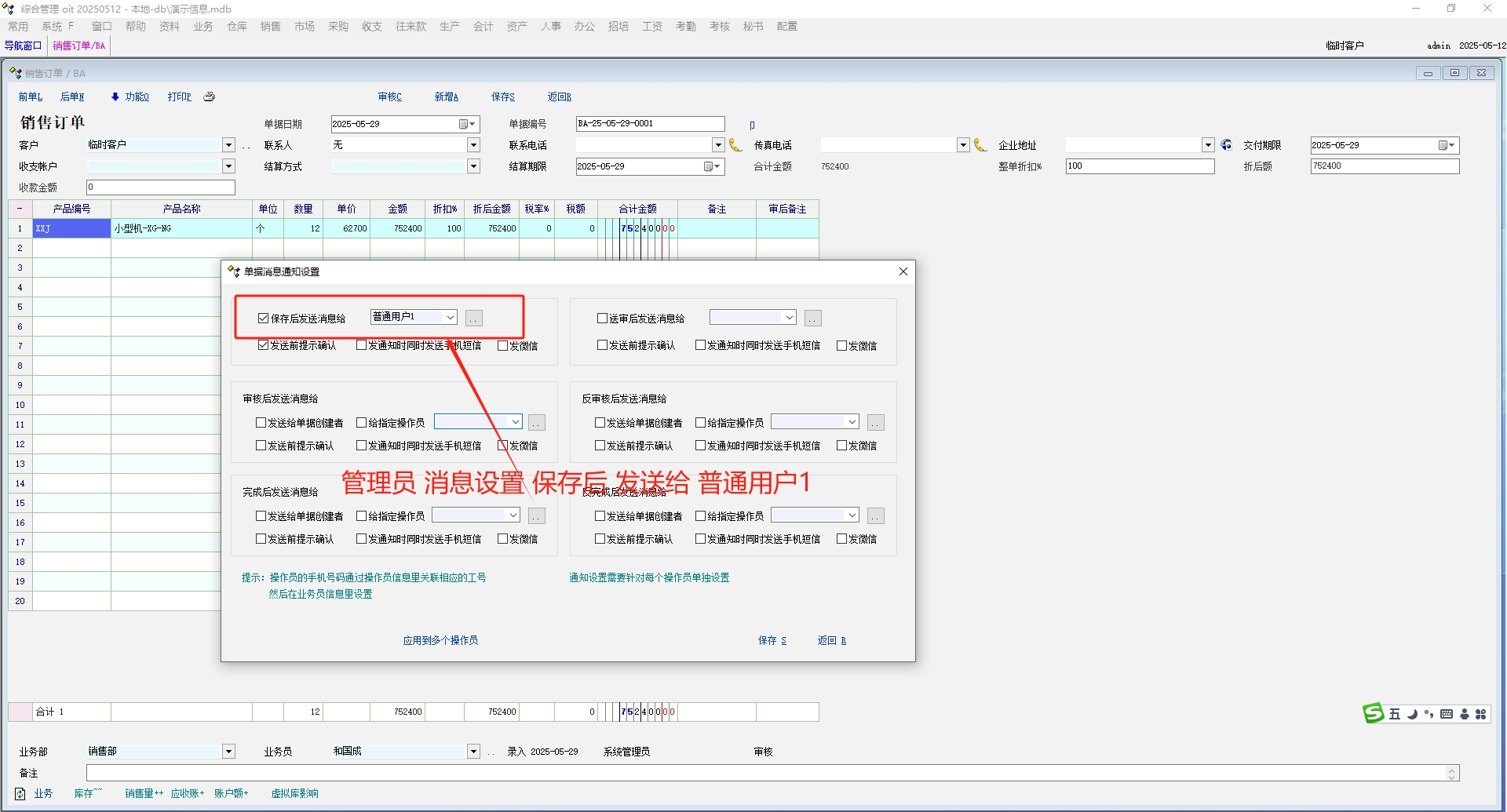Click the 应用到多个操作员 link
1507x812 pixels.
coord(440,640)
